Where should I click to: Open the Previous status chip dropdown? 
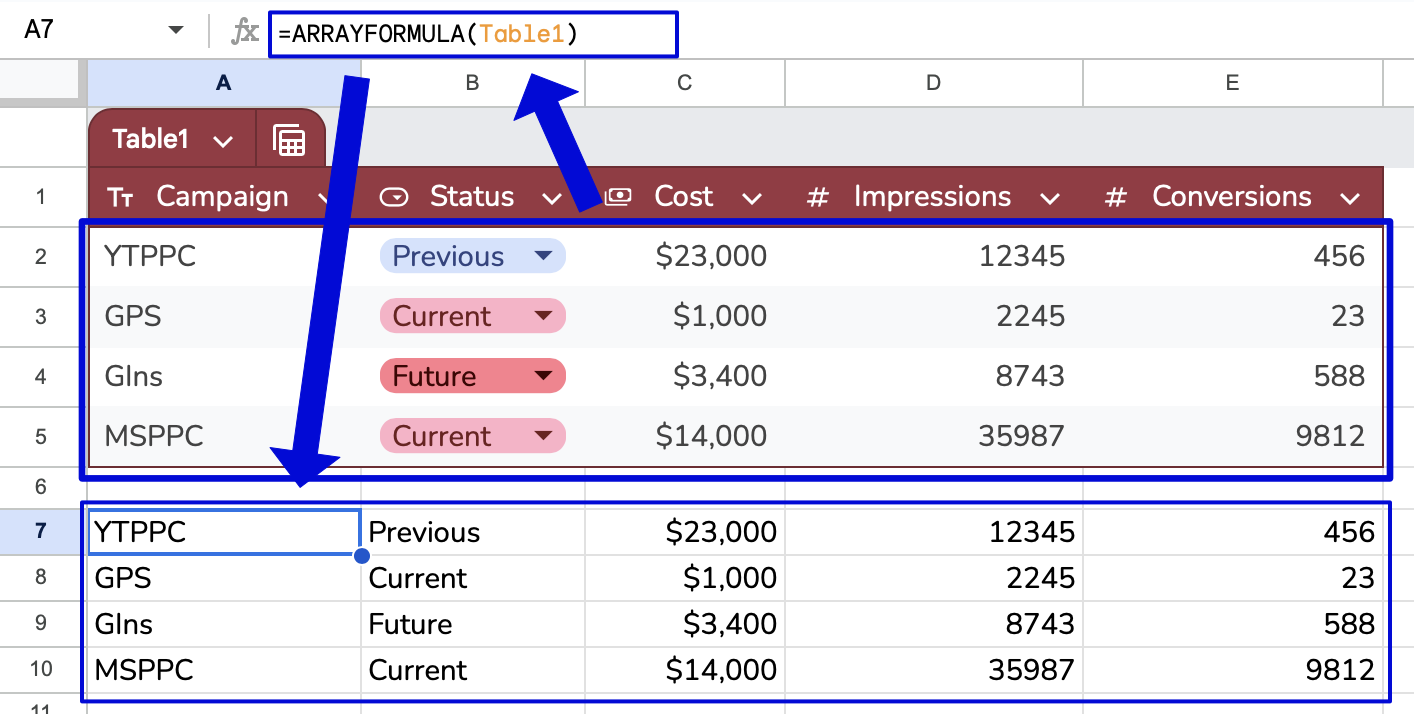543,256
